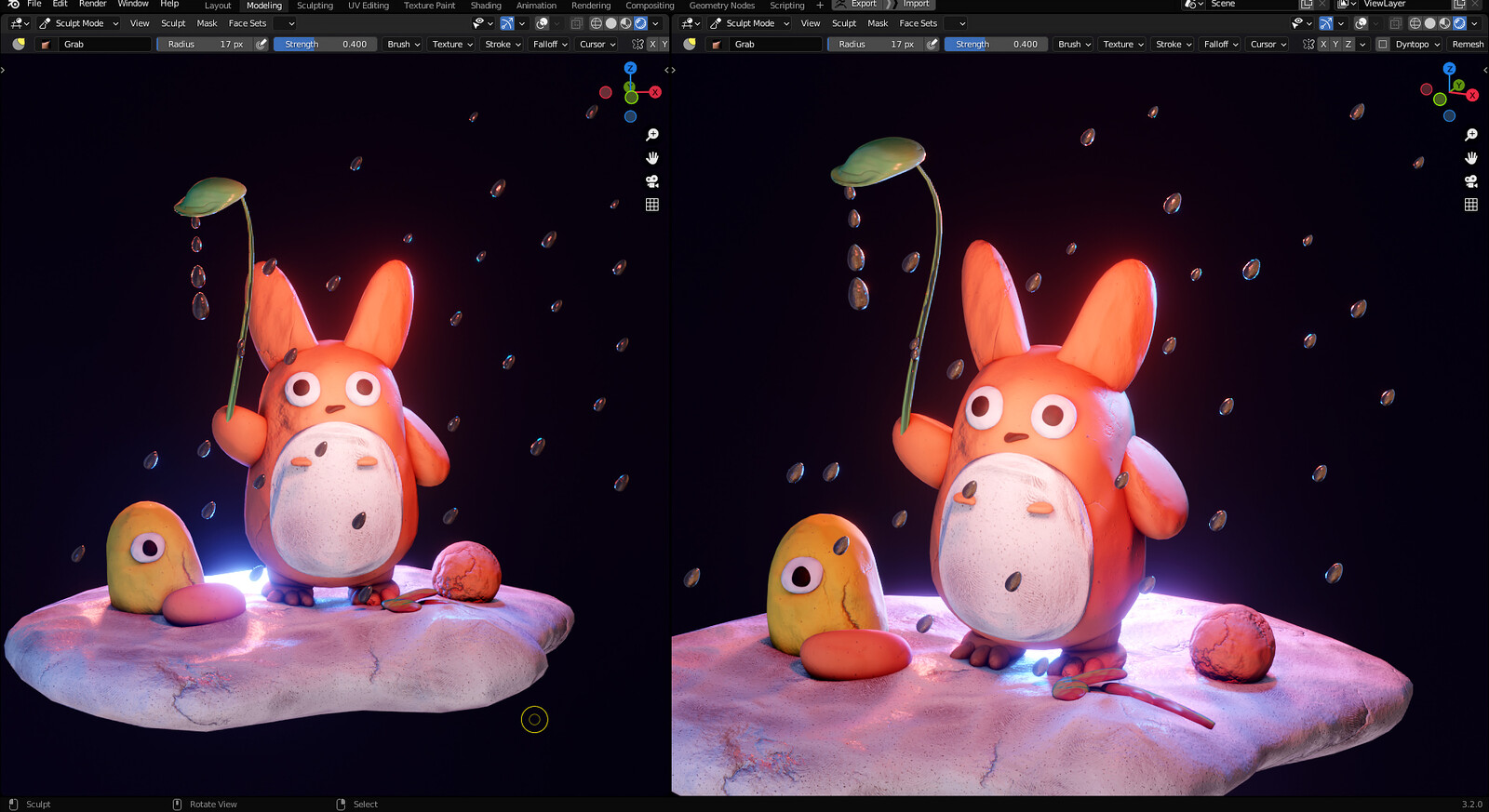This screenshot has height=812, width=1489.
Task: Expand Falloff dropdown in right viewport
Action: click(x=1221, y=44)
